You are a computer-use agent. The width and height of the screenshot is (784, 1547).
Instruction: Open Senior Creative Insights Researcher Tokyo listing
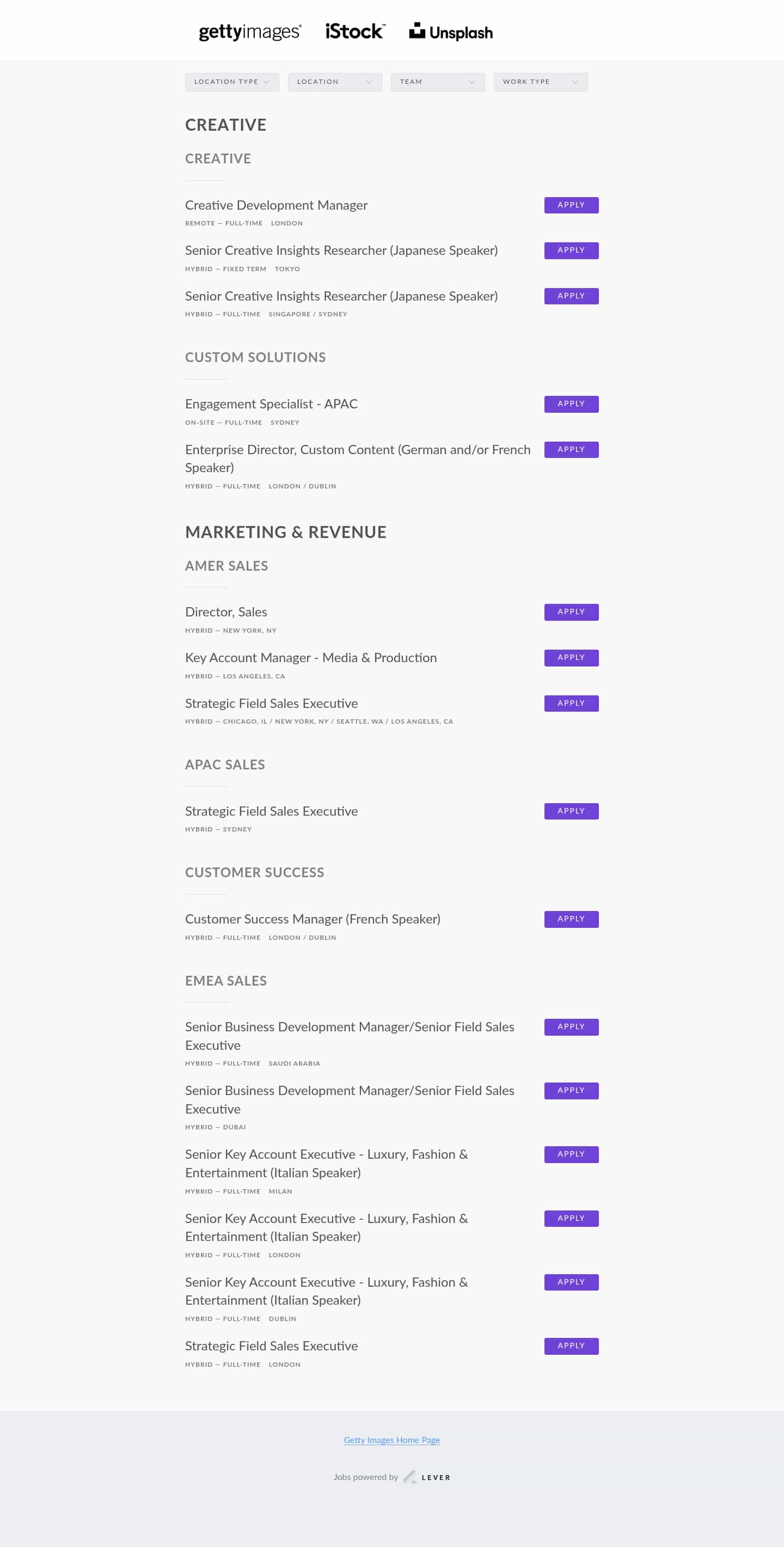point(341,250)
